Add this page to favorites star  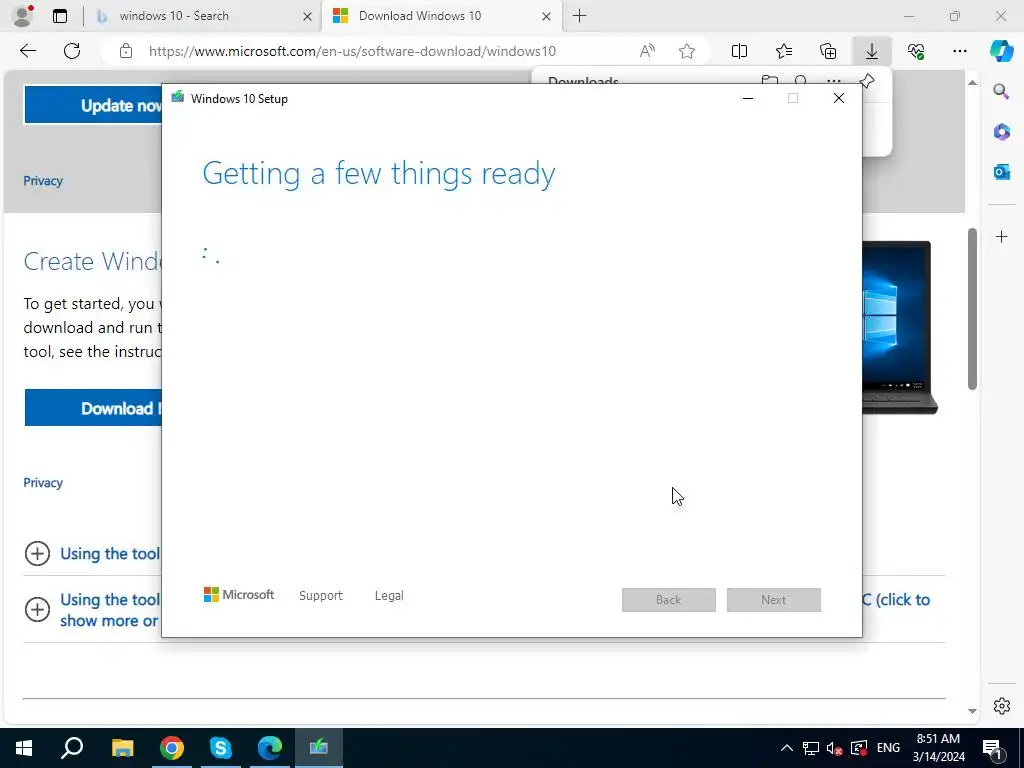[686, 51]
